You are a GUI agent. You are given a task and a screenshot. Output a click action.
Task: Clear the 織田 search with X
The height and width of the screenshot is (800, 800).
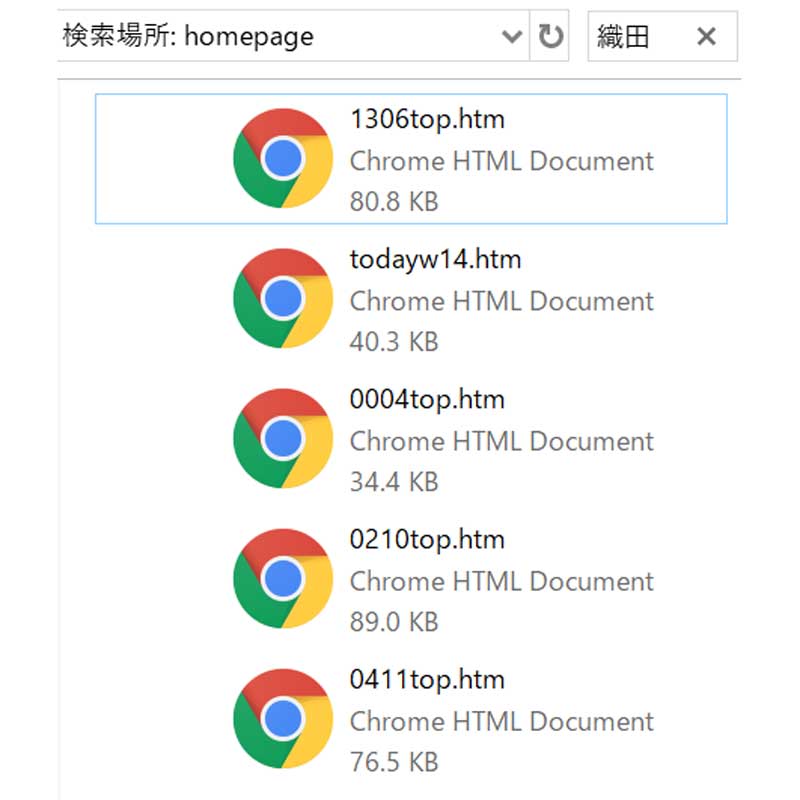coord(707,36)
